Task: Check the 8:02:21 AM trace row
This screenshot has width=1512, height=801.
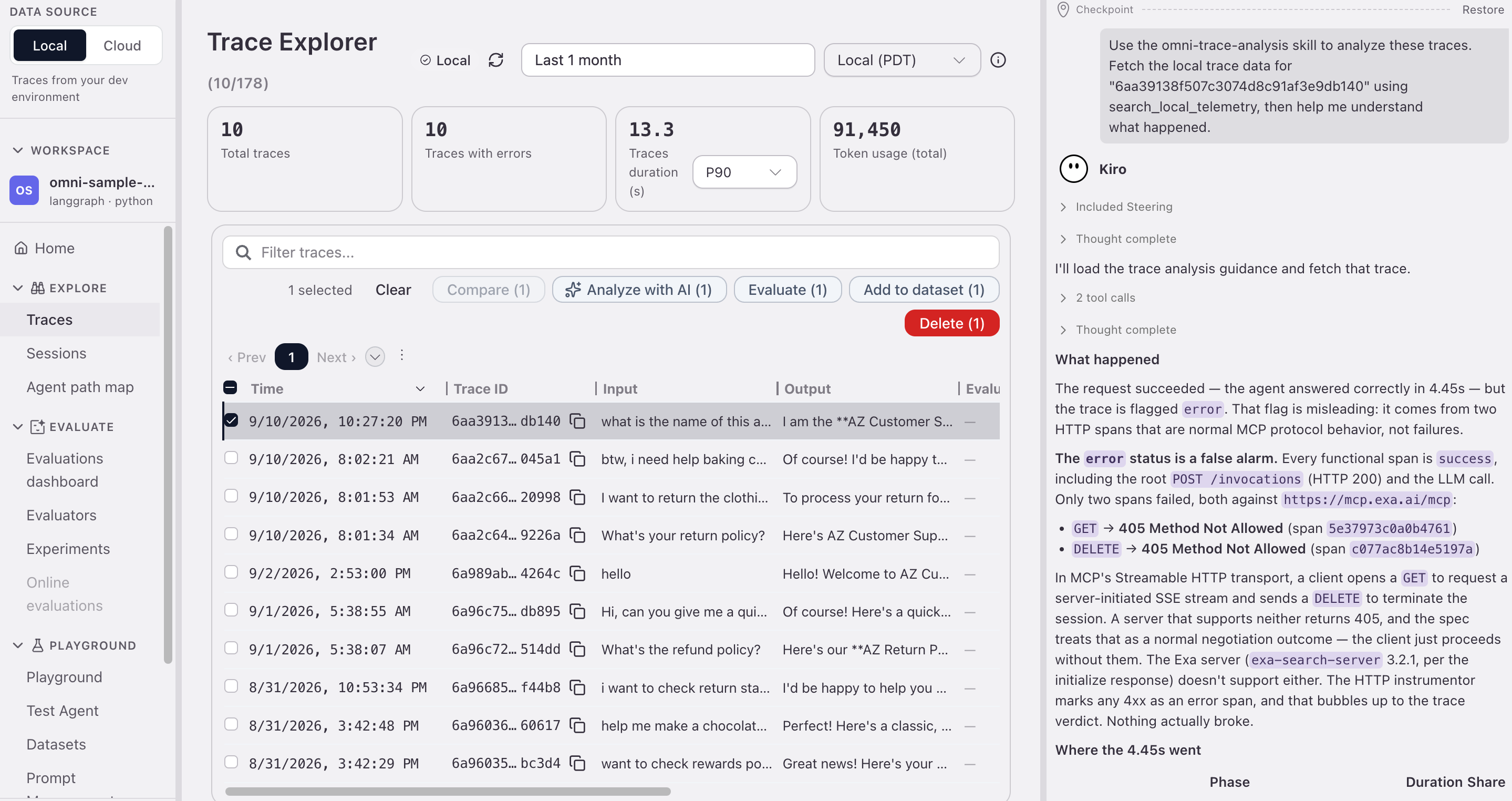Action: pyautogui.click(x=231, y=458)
